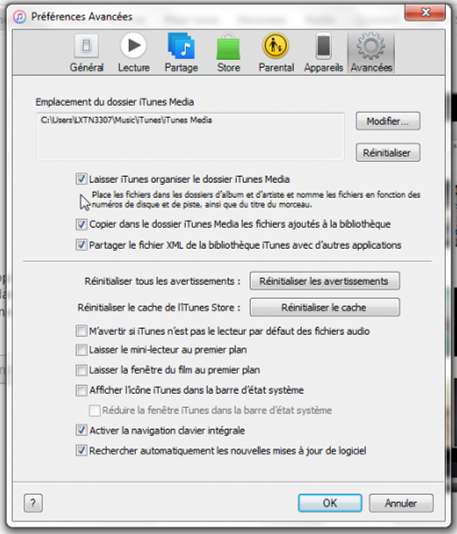Click the Emplacement du dossier iTunes Media label
The height and width of the screenshot is (534, 457).
pos(115,102)
